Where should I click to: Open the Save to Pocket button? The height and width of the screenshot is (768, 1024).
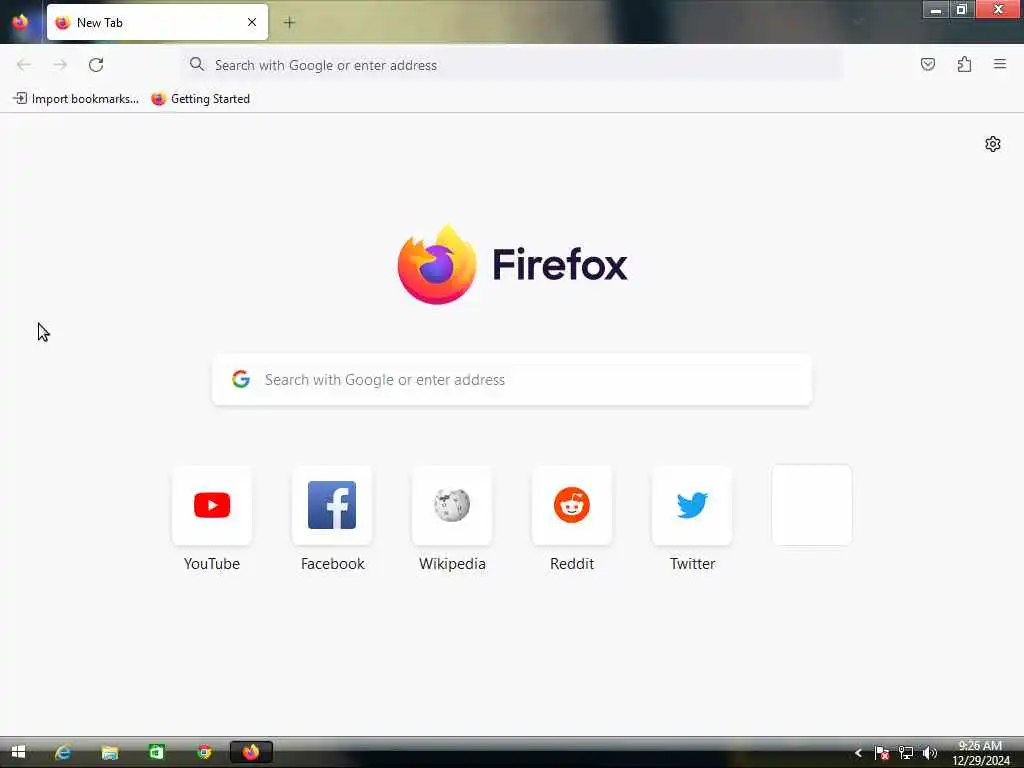pyautogui.click(x=928, y=64)
